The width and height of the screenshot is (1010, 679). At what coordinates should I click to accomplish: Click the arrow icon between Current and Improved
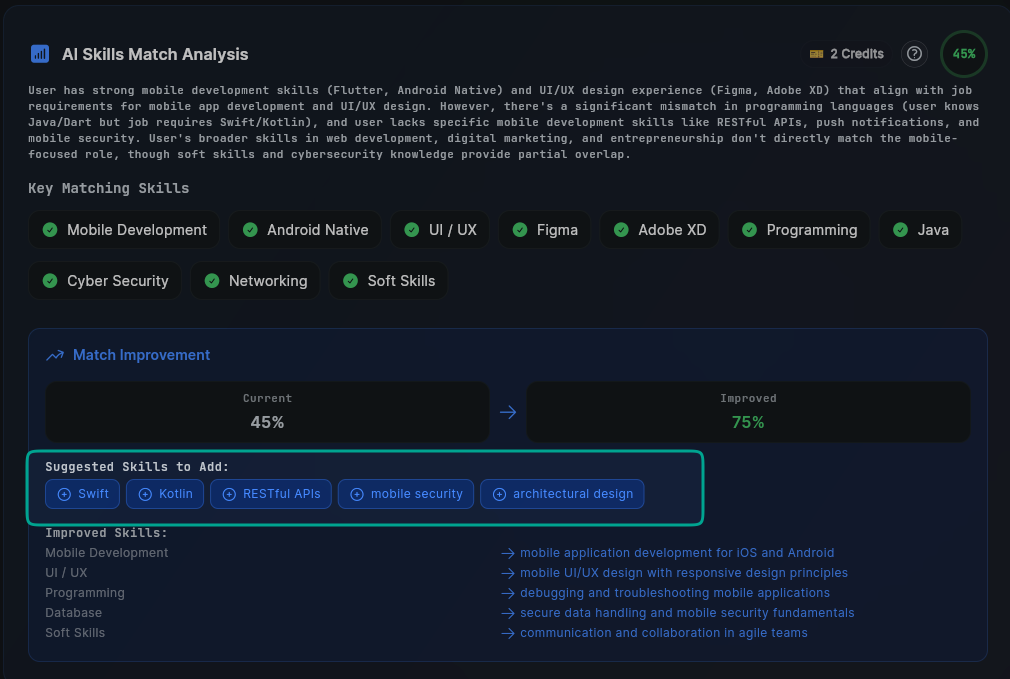pos(508,411)
